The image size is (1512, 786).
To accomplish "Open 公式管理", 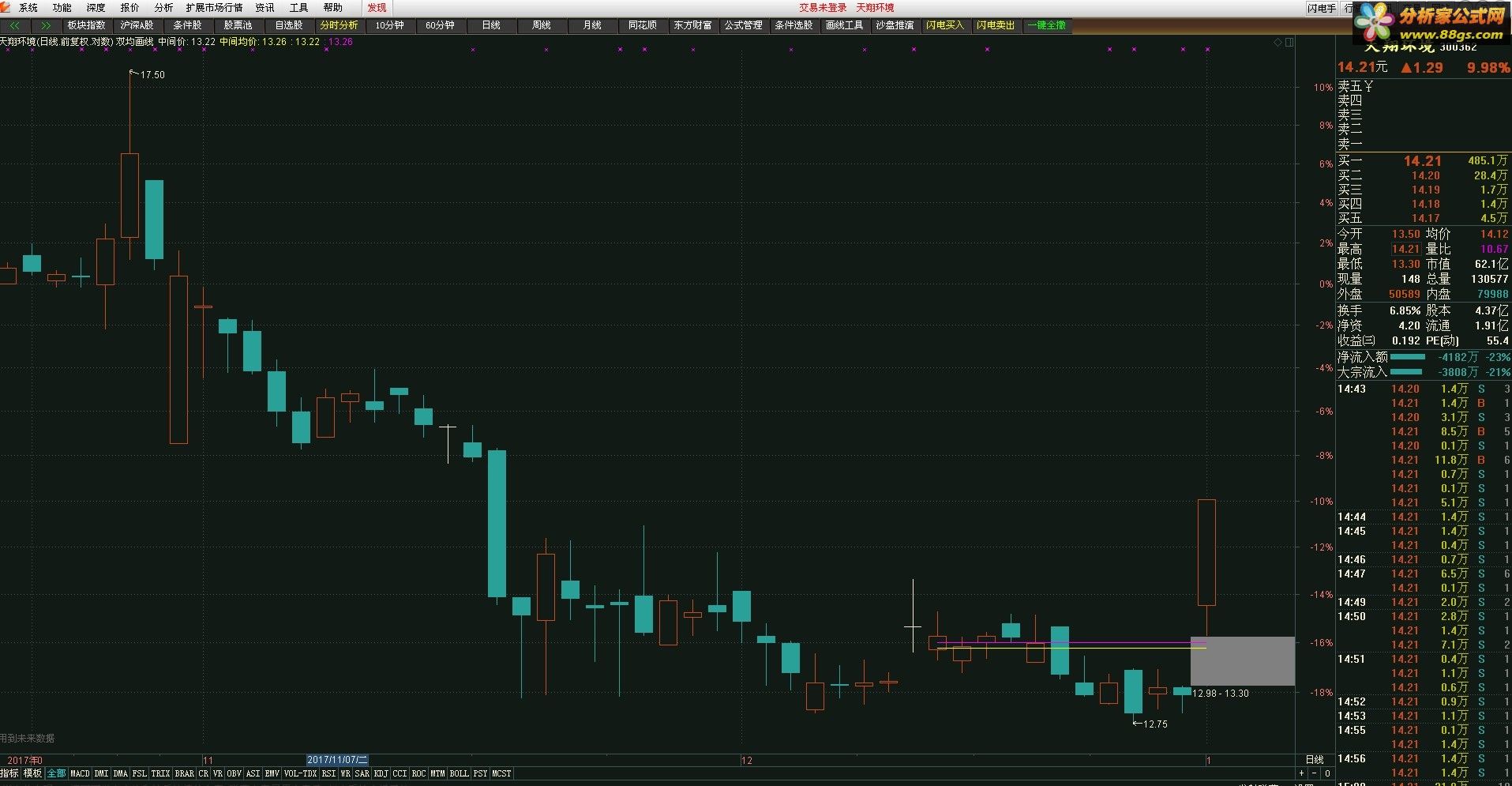I will point(743,25).
